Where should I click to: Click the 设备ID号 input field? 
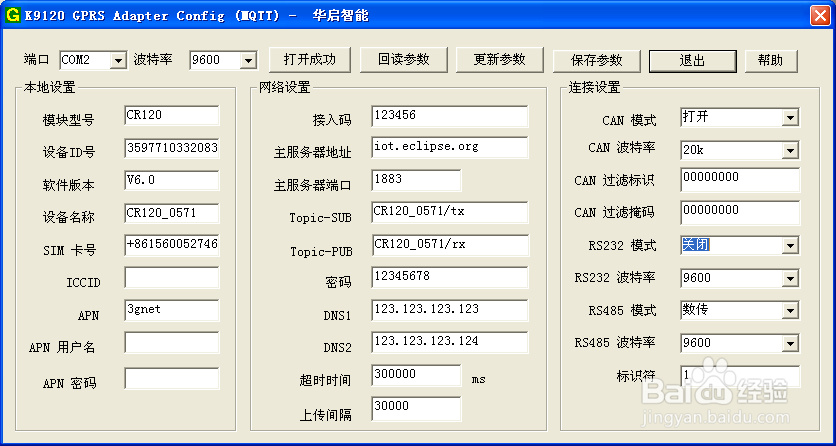coord(172,149)
